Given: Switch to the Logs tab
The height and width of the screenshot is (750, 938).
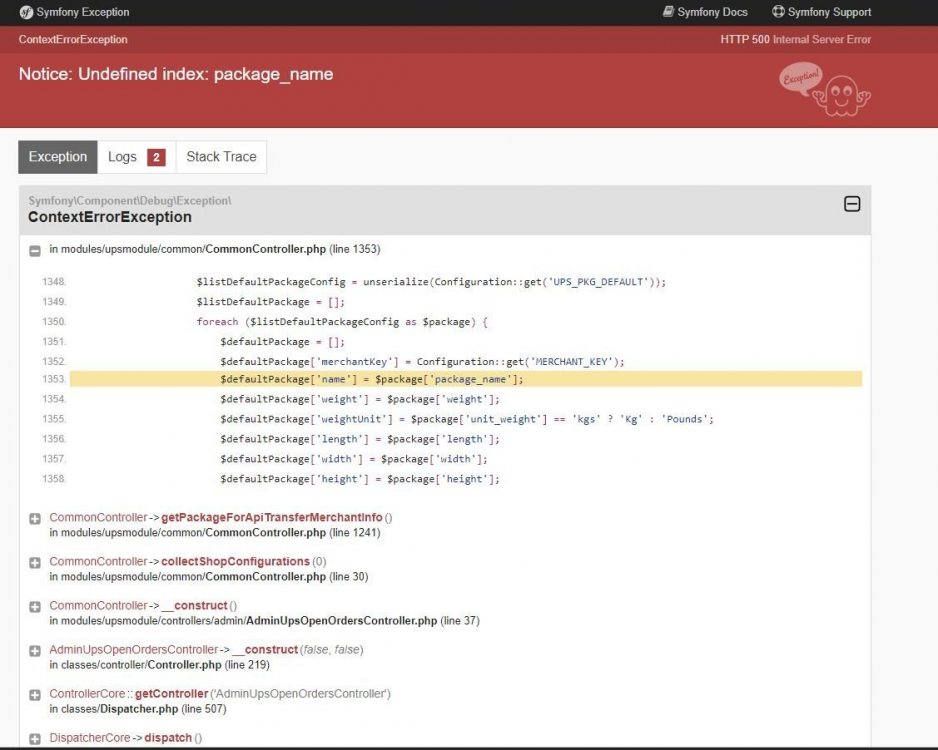Looking at the screenshot, I should [x=136, y=157].
